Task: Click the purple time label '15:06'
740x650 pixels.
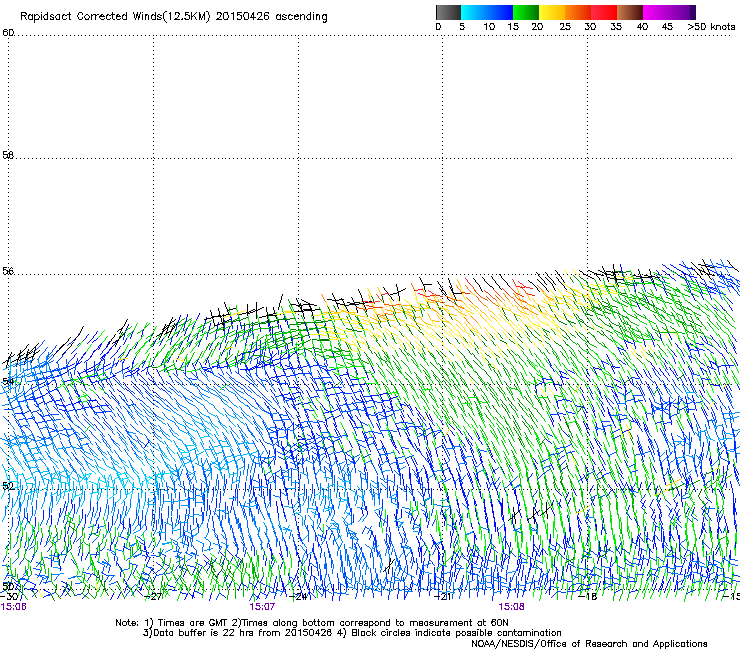Action: point(13,607)
